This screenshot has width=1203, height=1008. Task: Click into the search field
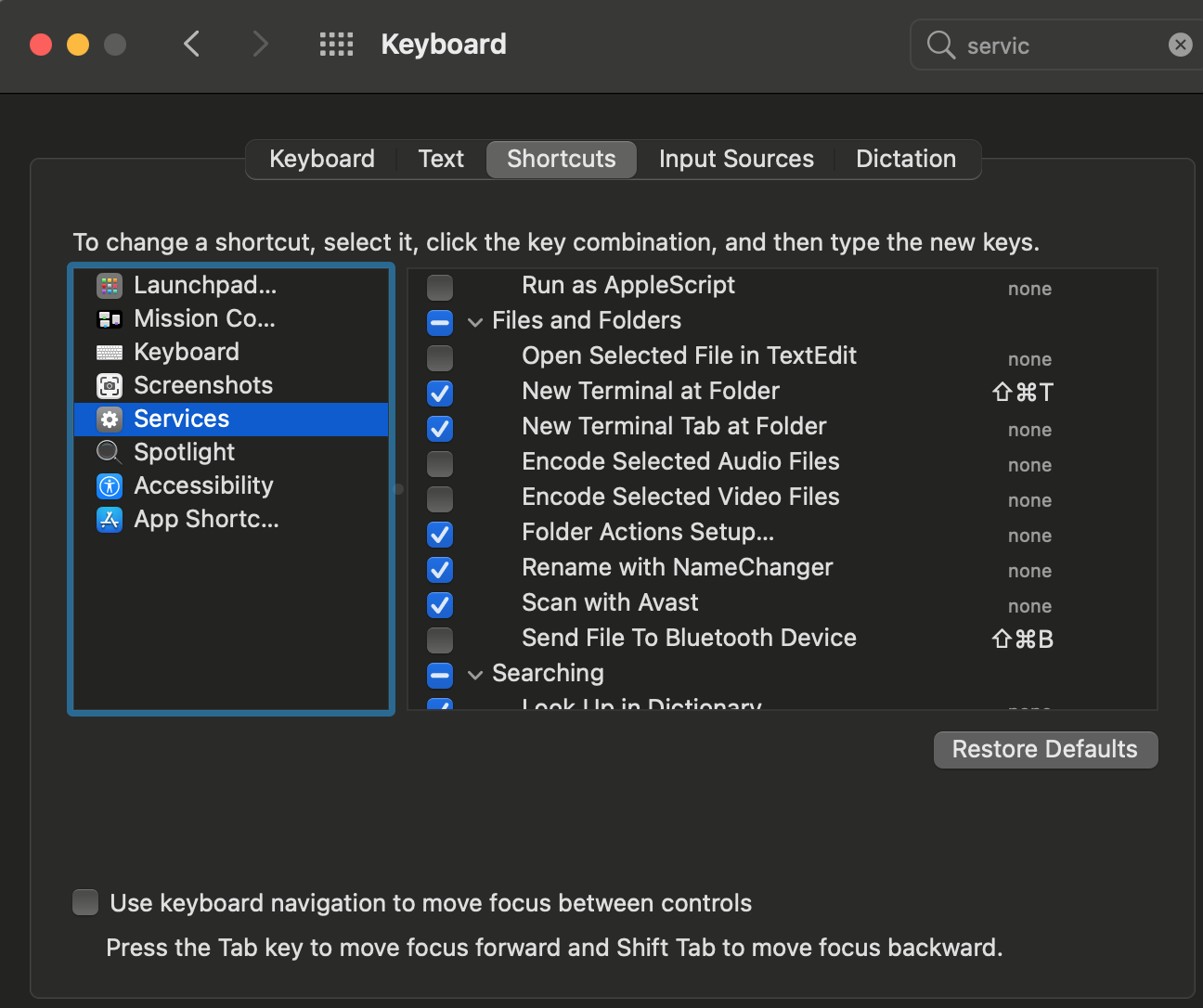(x=1058, y=45)
